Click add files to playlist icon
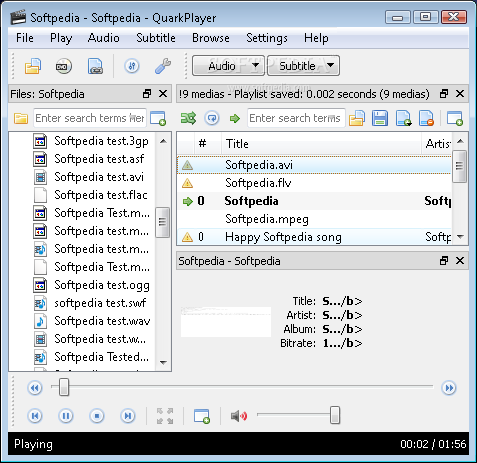Image resolution: width=477 pixels, height=463 pixels. coord(403,118)
